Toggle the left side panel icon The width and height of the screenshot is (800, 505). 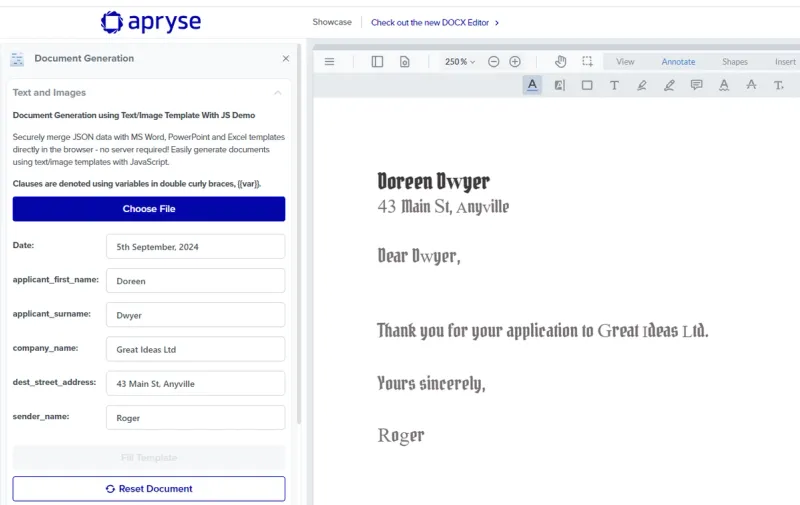click(x=377, y=62)
